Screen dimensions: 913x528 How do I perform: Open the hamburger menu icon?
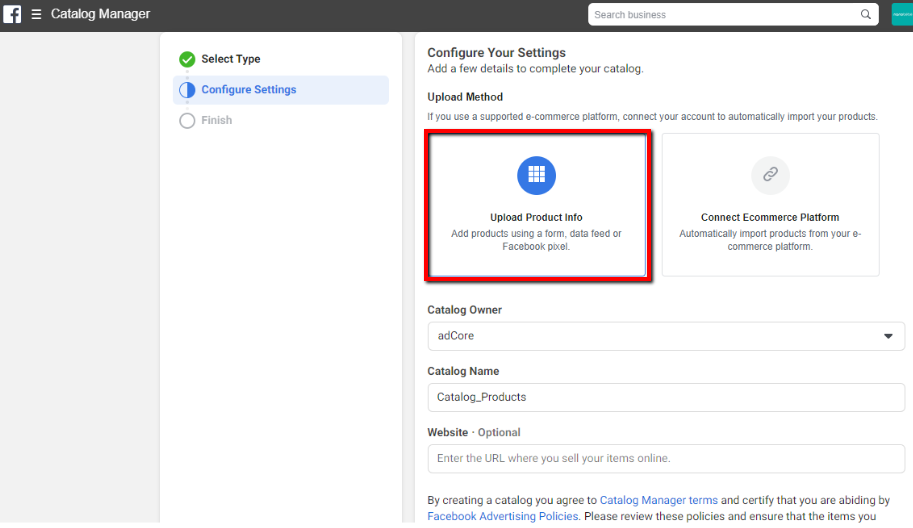click(x=36, y=15)
